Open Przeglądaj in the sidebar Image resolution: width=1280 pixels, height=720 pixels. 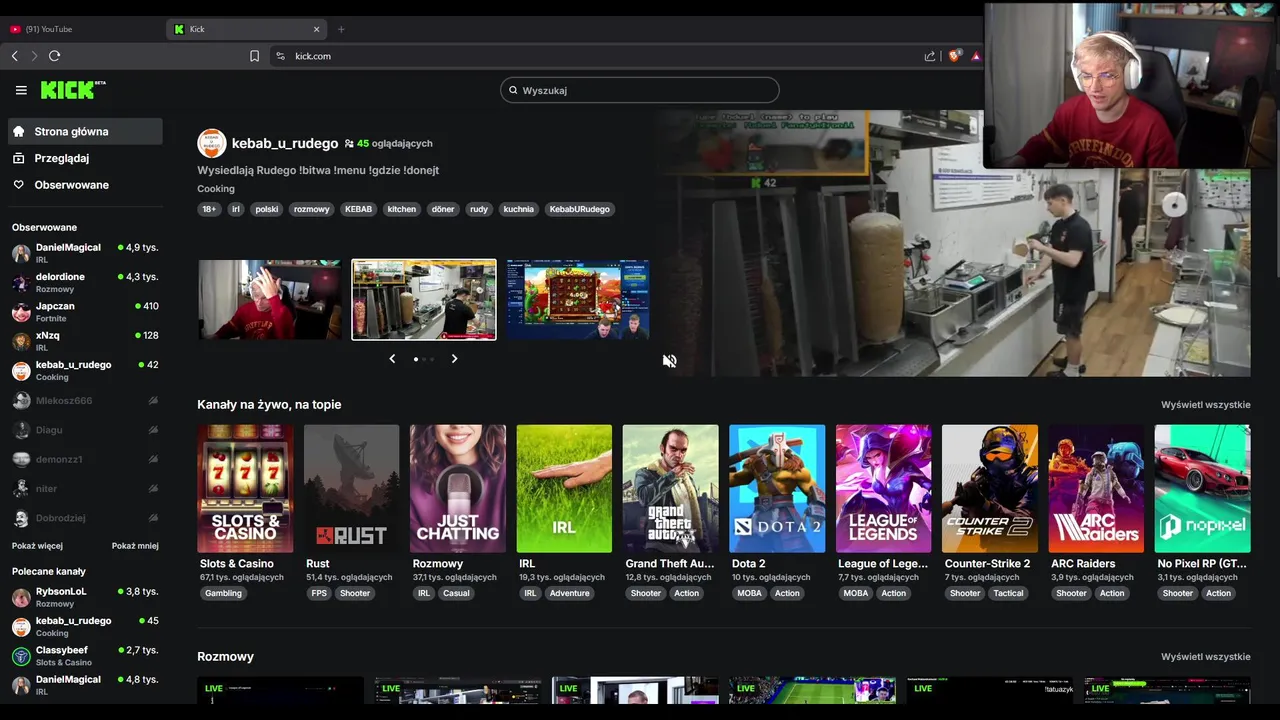[x=85, y=158]
